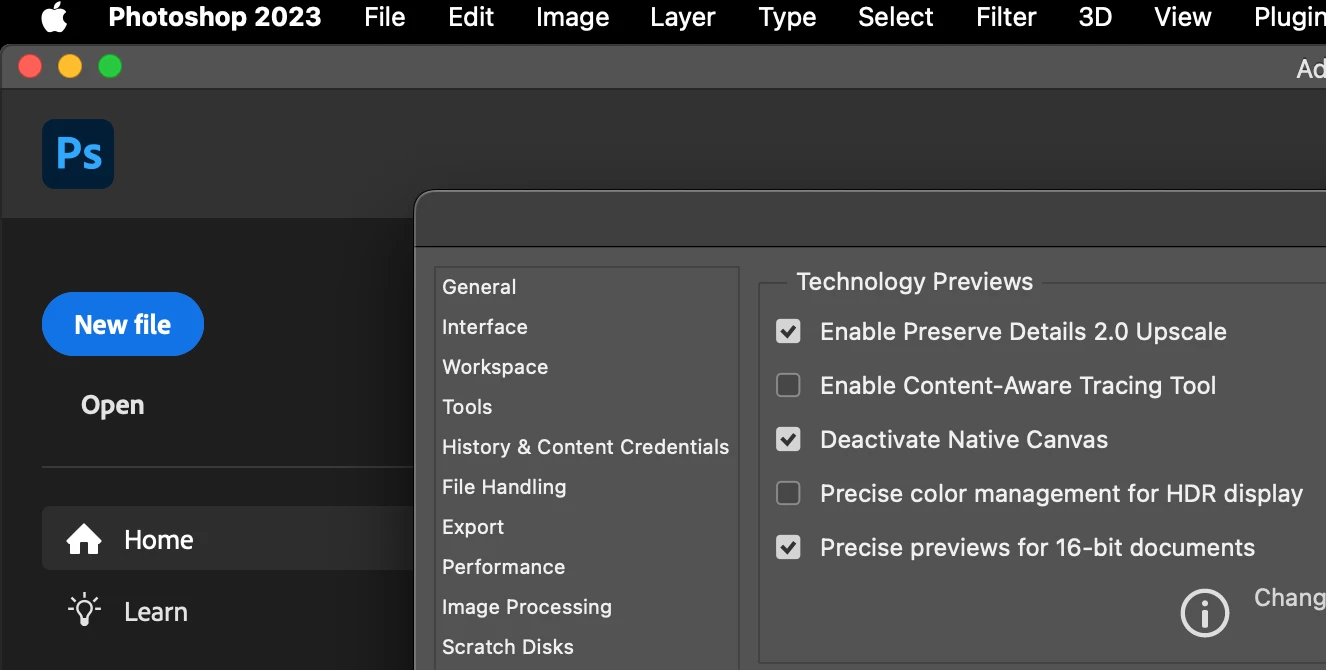Image resolution: width=1326 pixels, height=670 pixels.
Task: Open the Image menu
Action: coord(572,17)
